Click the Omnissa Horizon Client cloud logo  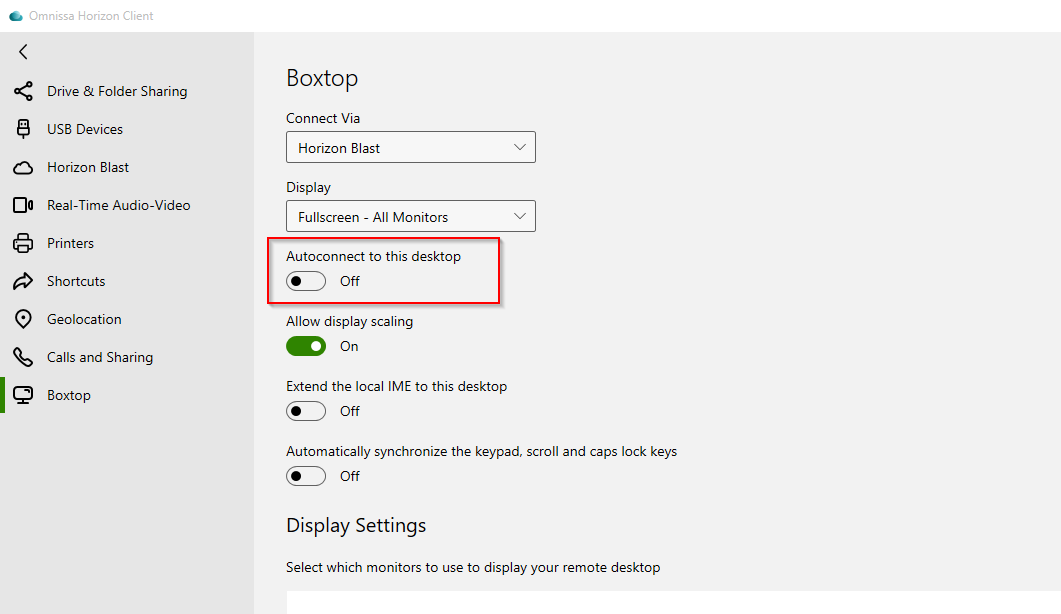[16, 16]
